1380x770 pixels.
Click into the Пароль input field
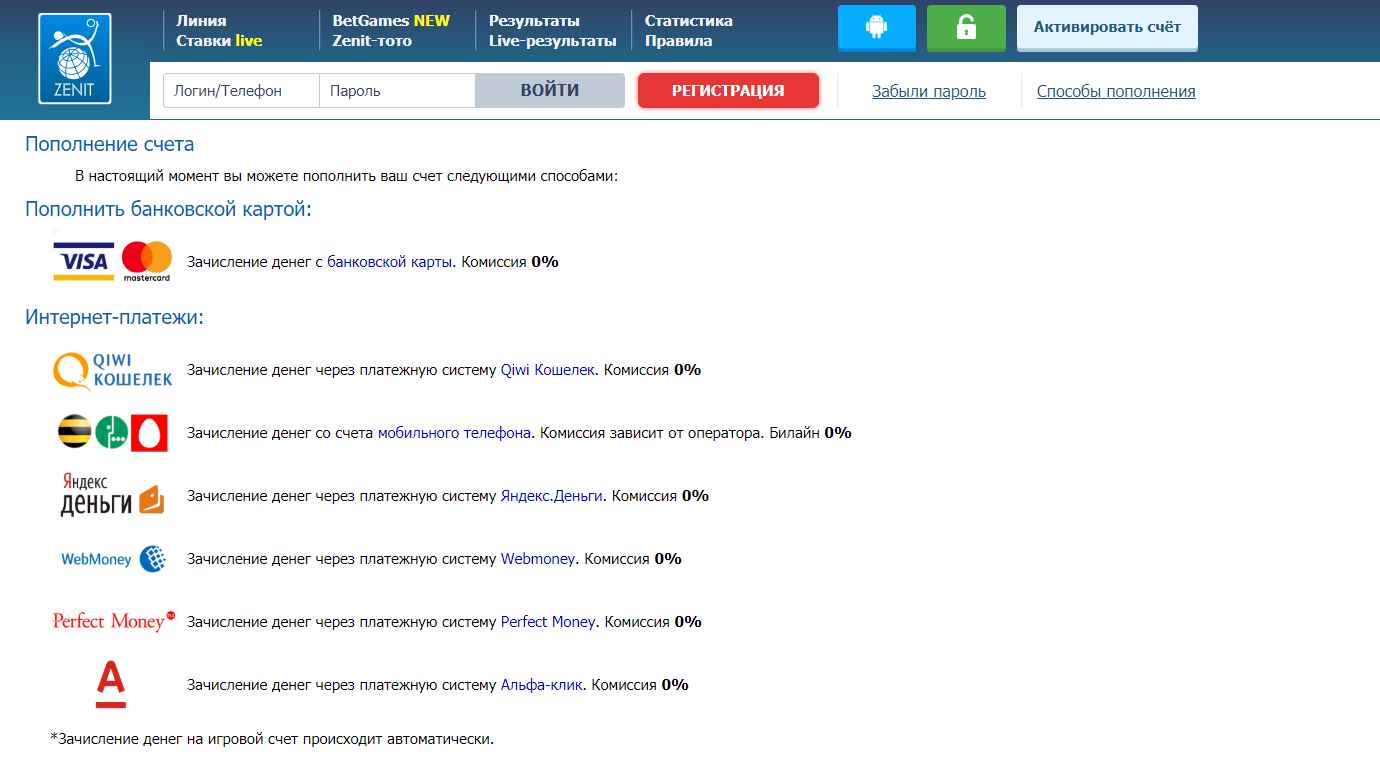[x=397, y=90]
